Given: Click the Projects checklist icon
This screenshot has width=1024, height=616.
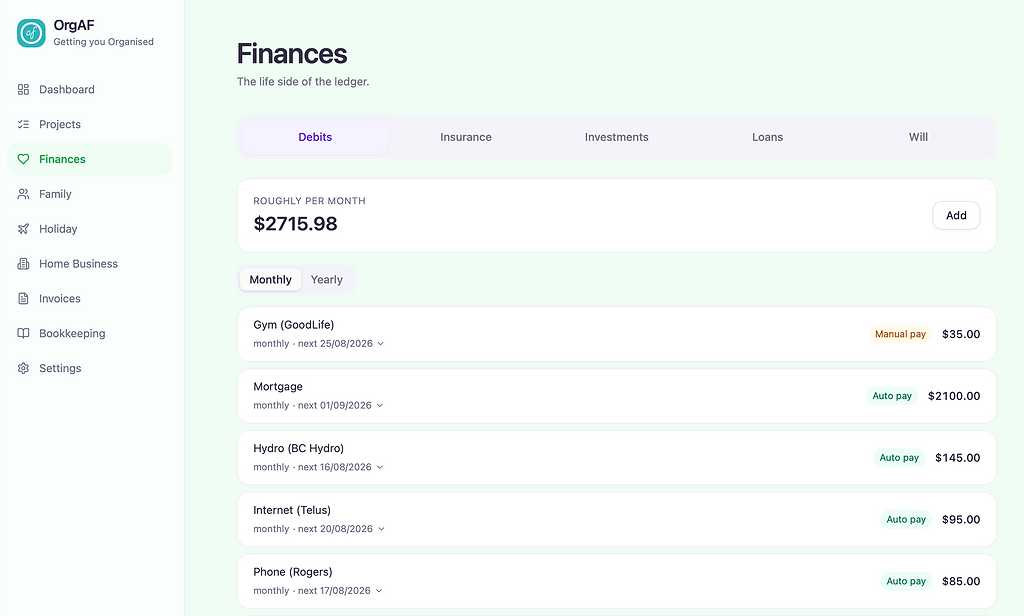Looking at the screenshot, I should 24,124.
